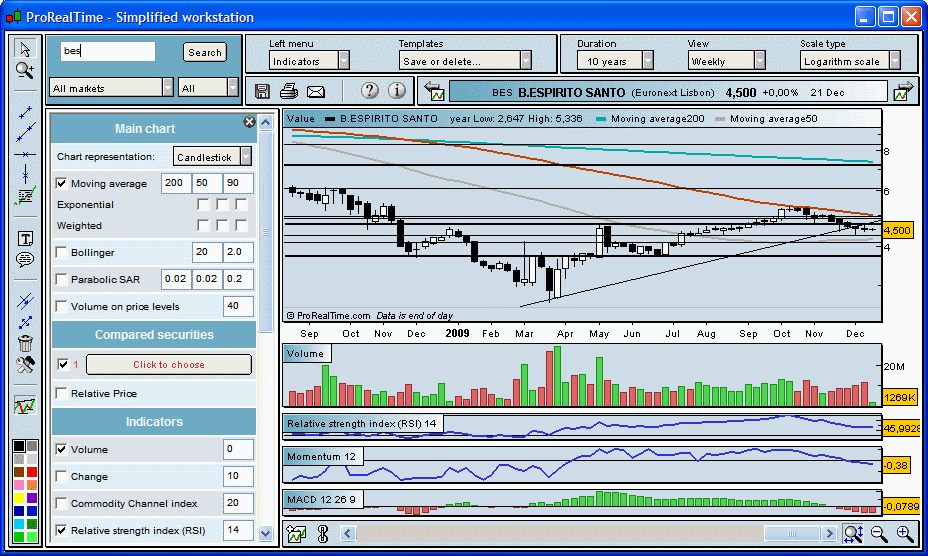
Task: Click the Bollinger period field showing 20
Action: pyautogui.click(x=207, y=252)
